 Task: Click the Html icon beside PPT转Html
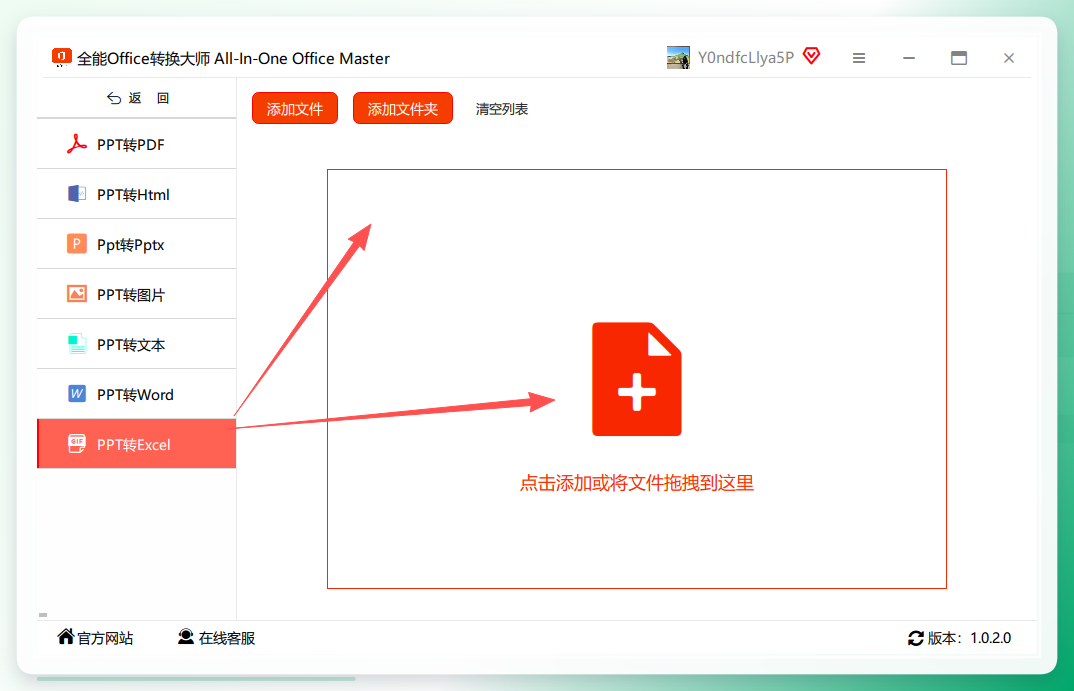[x=77, y=194]
